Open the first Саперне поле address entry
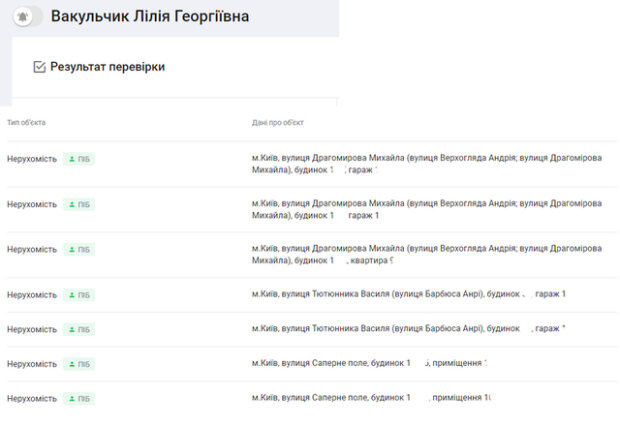Viewport: 620px width, 426px height. pyautogui.click(x=368, y=363)
